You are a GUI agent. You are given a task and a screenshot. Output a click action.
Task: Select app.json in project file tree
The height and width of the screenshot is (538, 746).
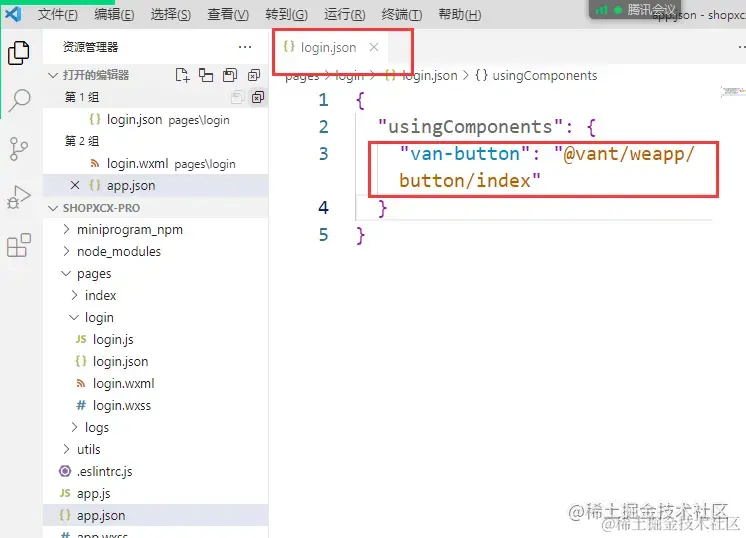(156, 516)
